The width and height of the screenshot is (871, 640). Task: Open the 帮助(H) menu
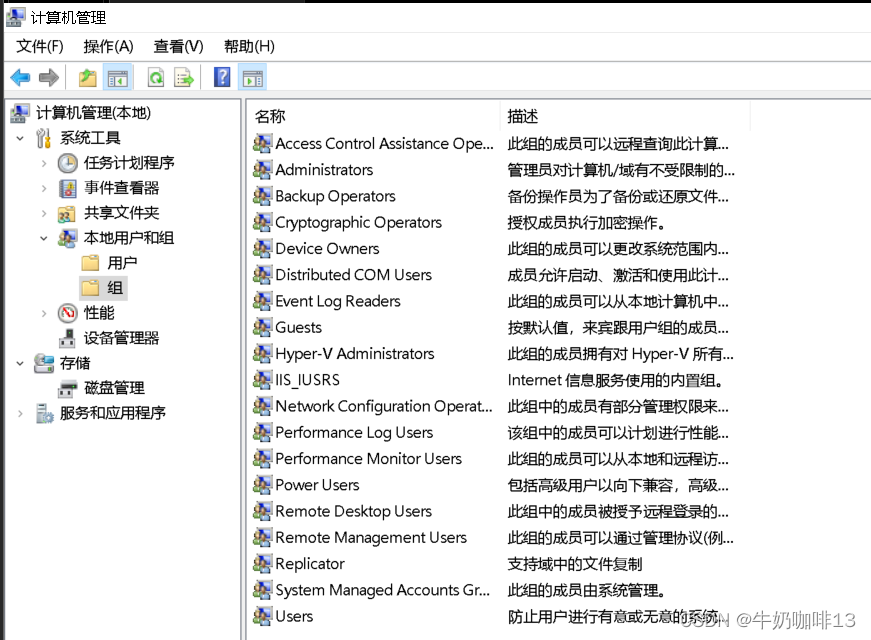(249, 47)
